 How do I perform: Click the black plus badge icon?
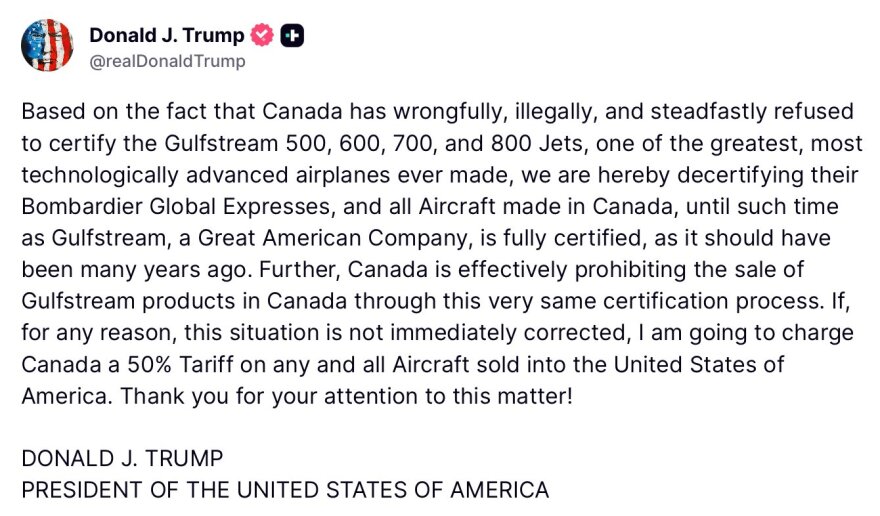tap(293, 36)
